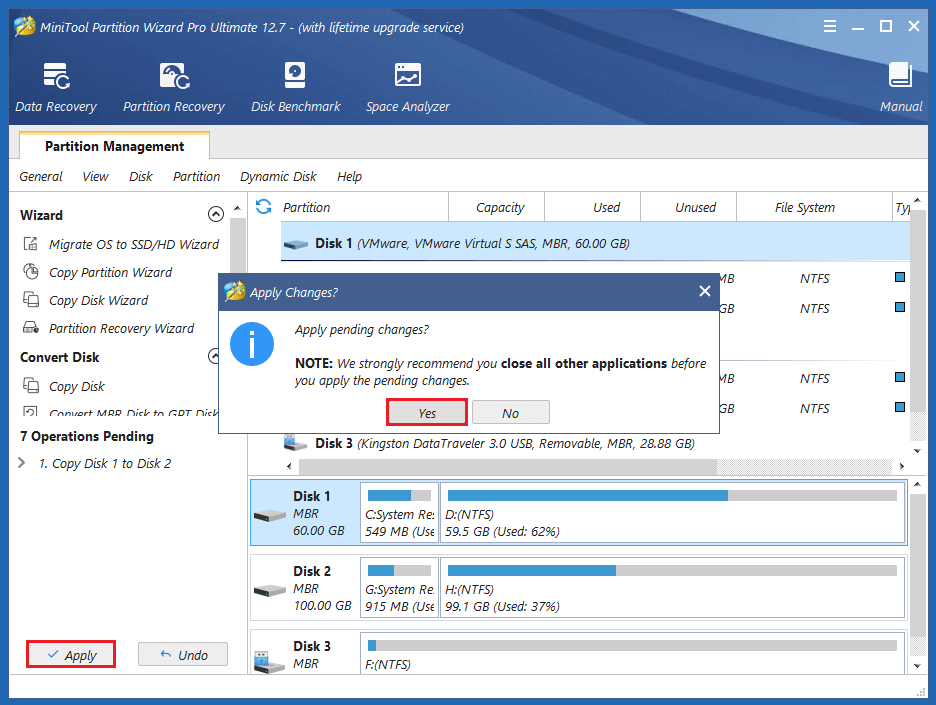Click the partition list scroll right arrow
Screen dimensions: 936x705
click(901, 466)
